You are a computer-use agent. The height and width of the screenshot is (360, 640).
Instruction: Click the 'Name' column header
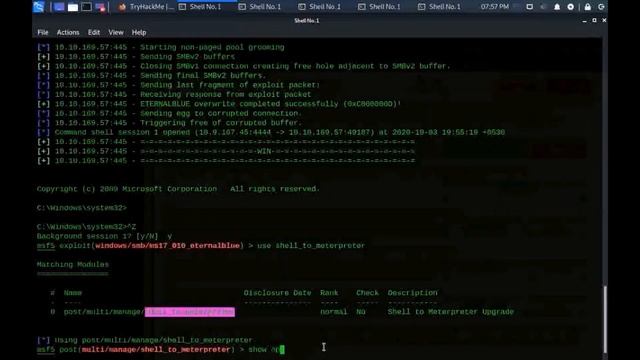(73, 293)
